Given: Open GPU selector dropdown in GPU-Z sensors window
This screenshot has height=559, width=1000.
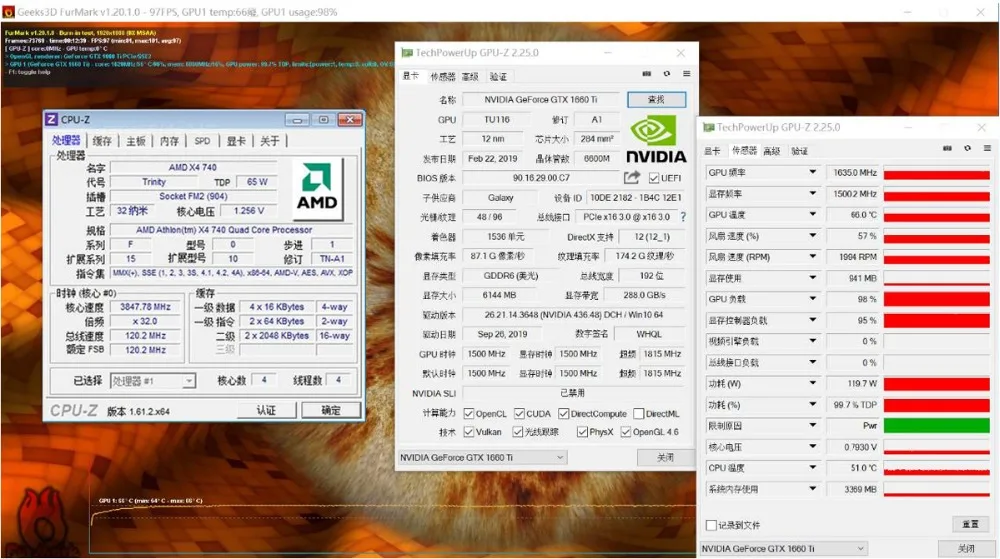Looking at the screenshot, I should point(784,549).
